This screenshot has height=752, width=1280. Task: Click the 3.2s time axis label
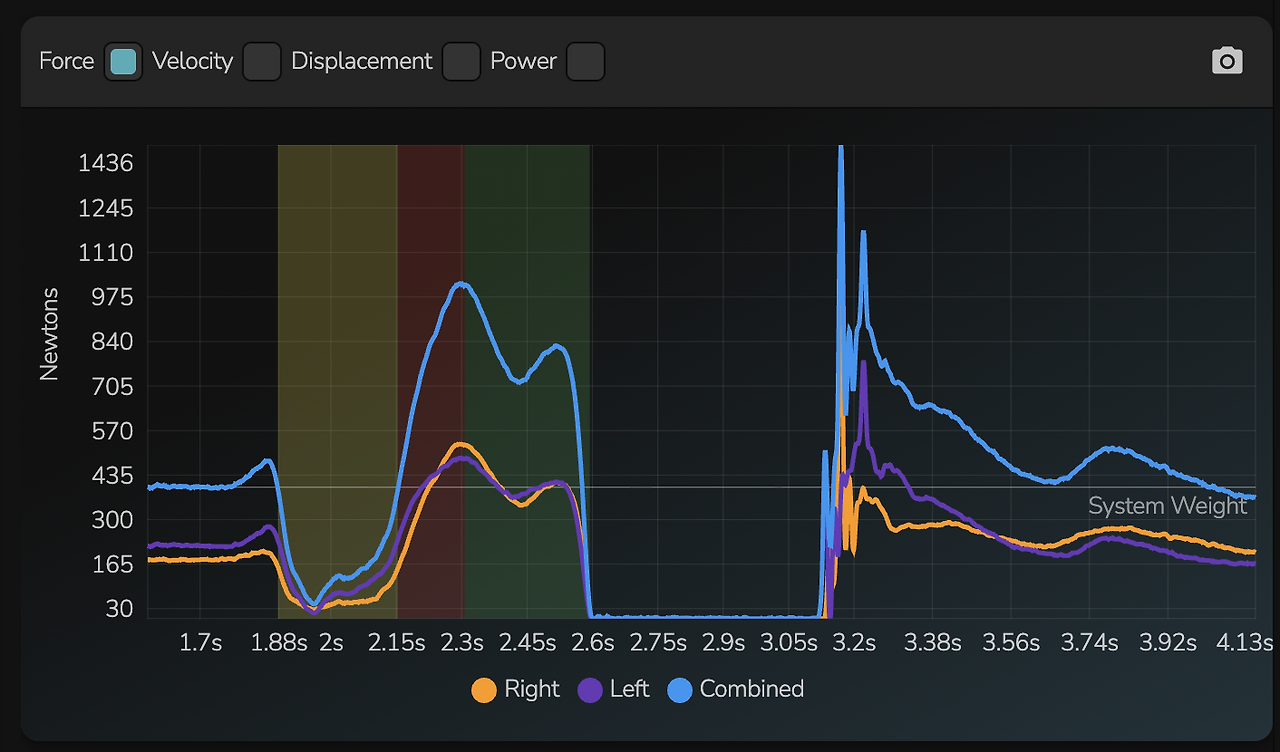pyautogui.click(x=854, y=642)
